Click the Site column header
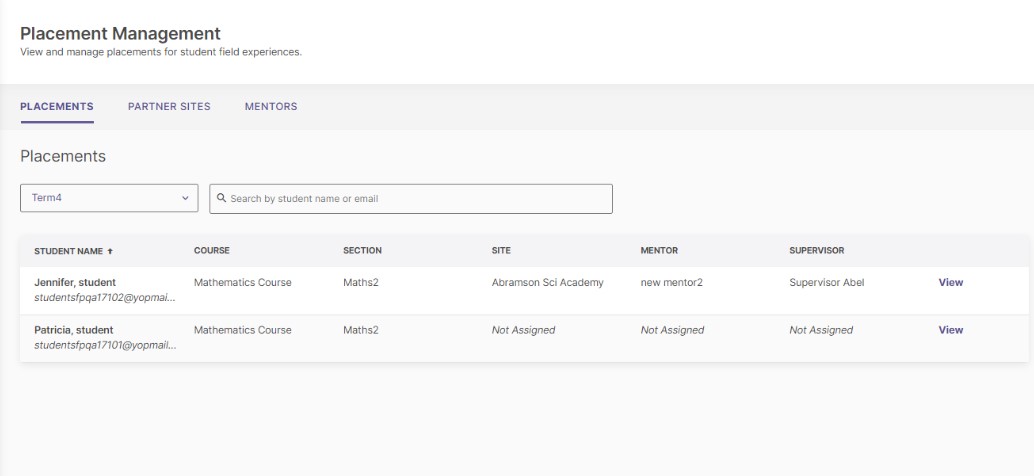Viewport: 1034px width, 476px height. (x=501, y=250)
